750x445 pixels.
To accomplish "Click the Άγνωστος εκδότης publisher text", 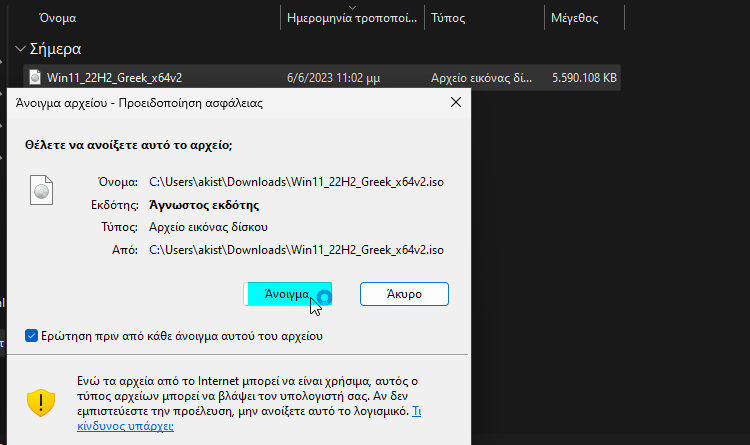I will 204,205.
